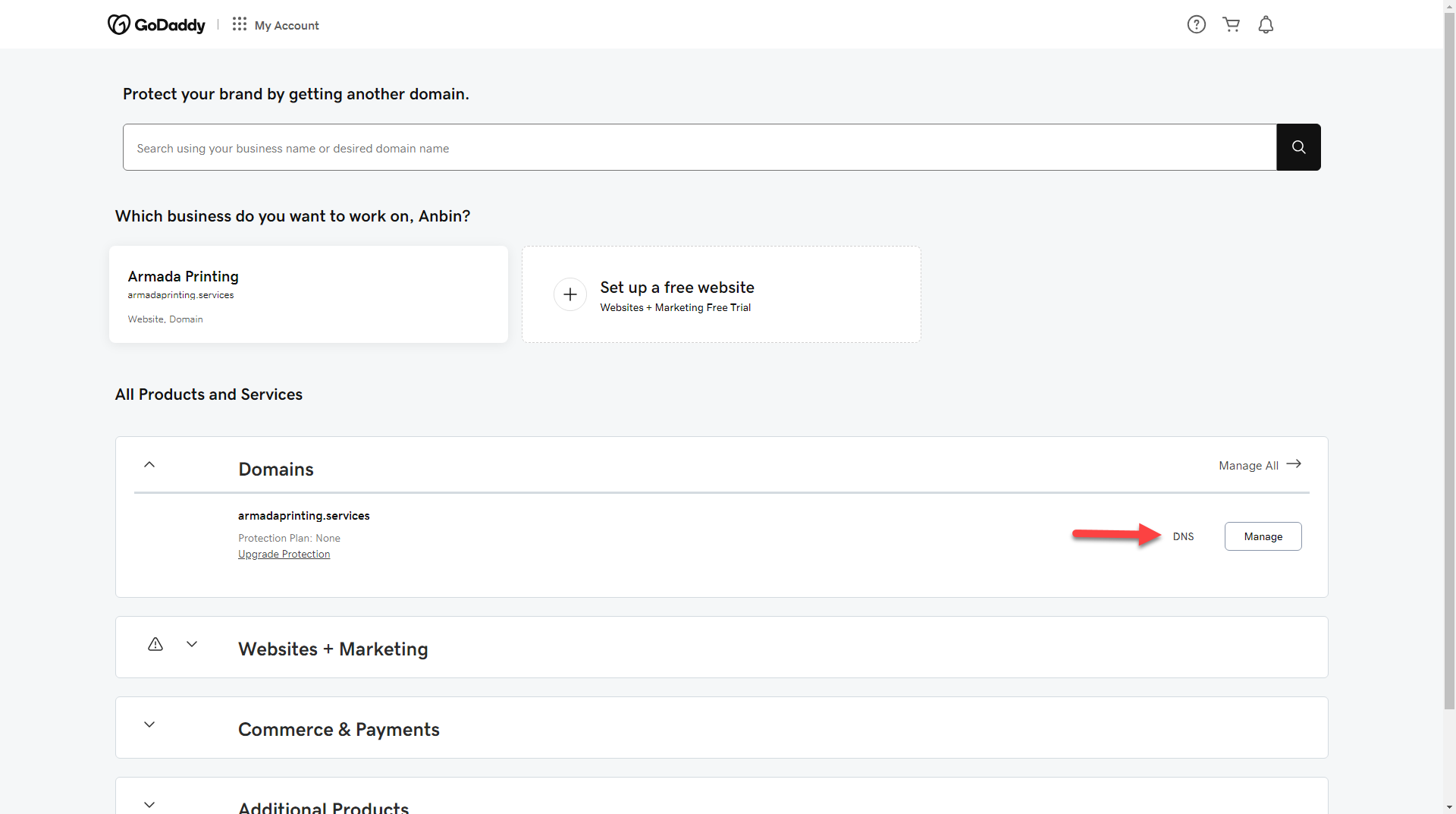Expand the Commerce & Payments section
Viewport: 1456px width, 814px height.
(x=149, y=724)
